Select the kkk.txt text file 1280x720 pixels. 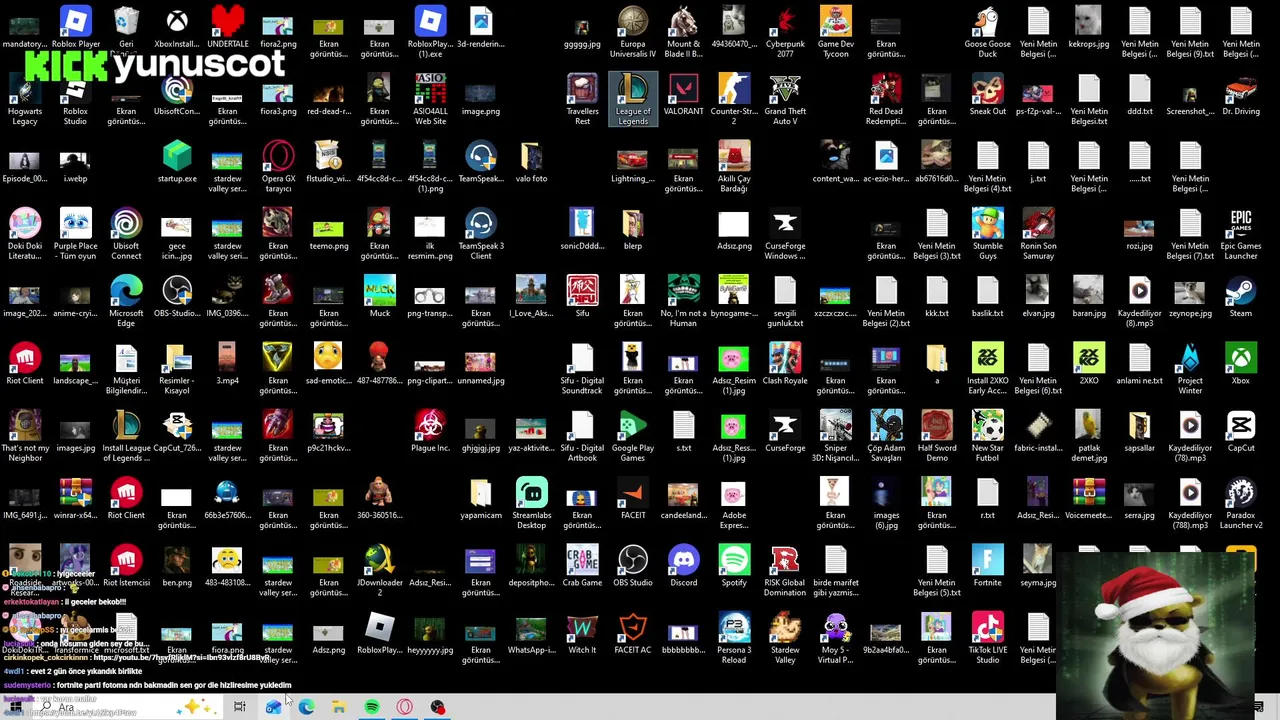[937, 297]
